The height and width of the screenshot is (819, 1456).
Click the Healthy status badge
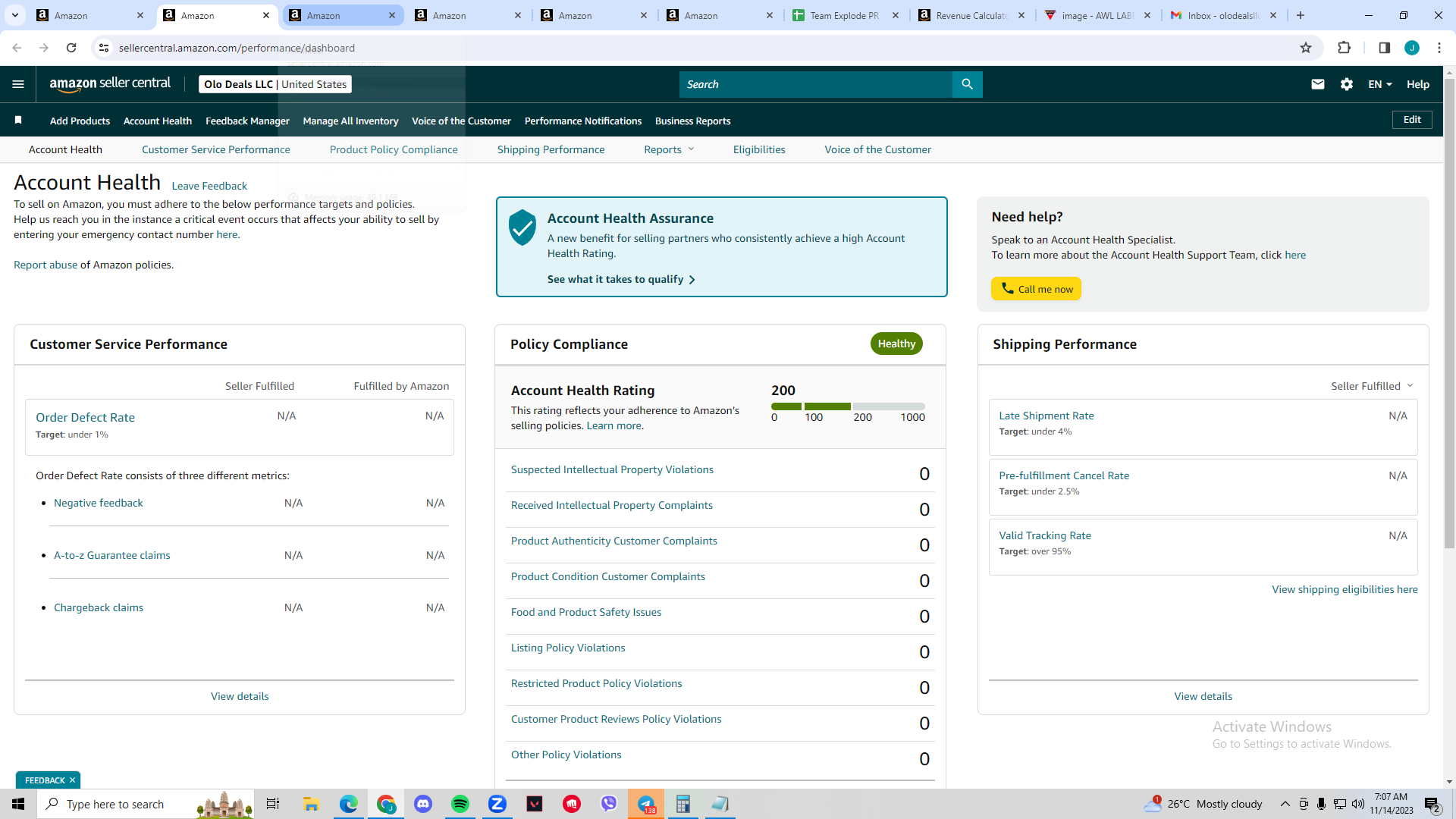[896, 344]
